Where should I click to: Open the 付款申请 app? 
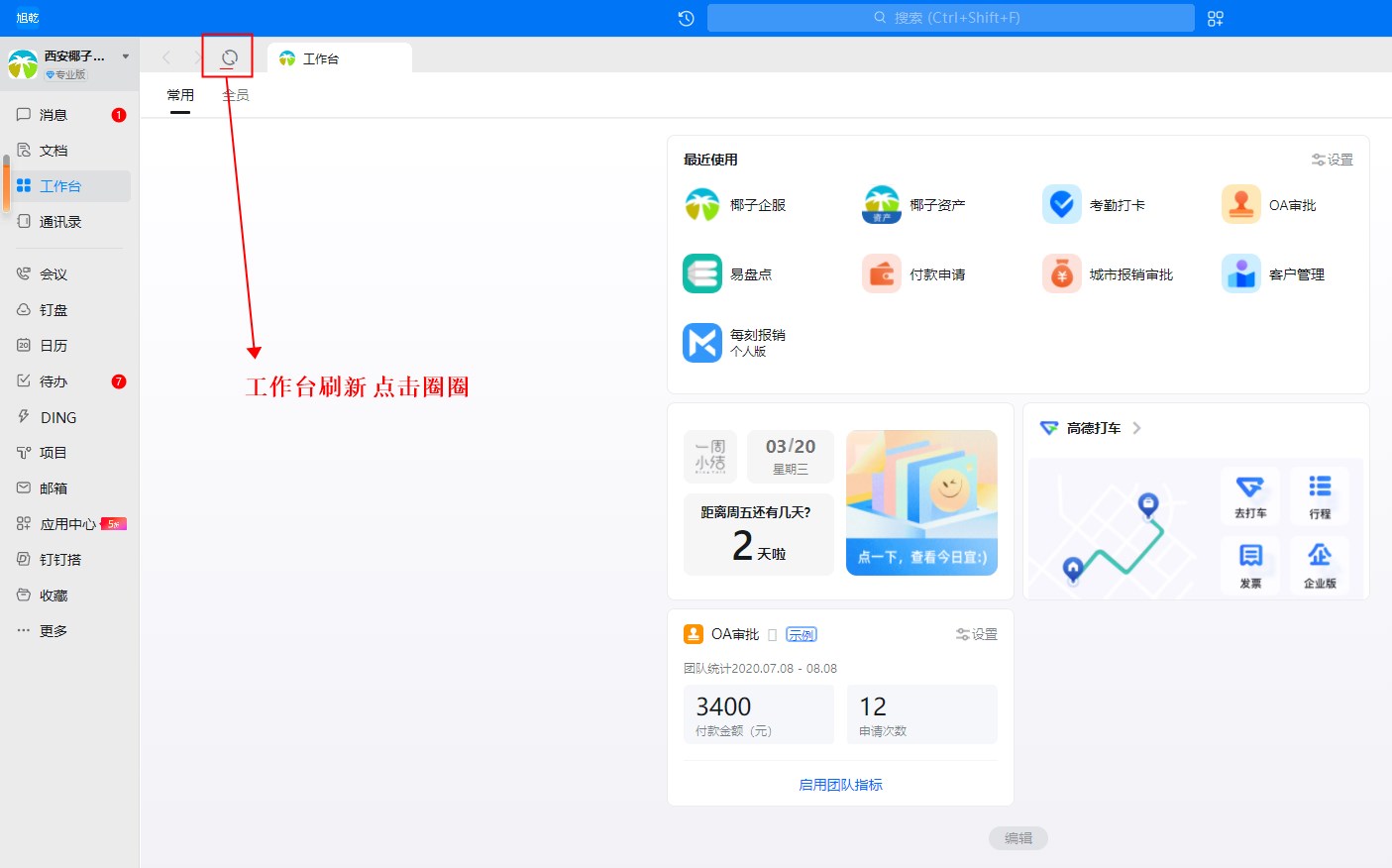click(913, 274)
